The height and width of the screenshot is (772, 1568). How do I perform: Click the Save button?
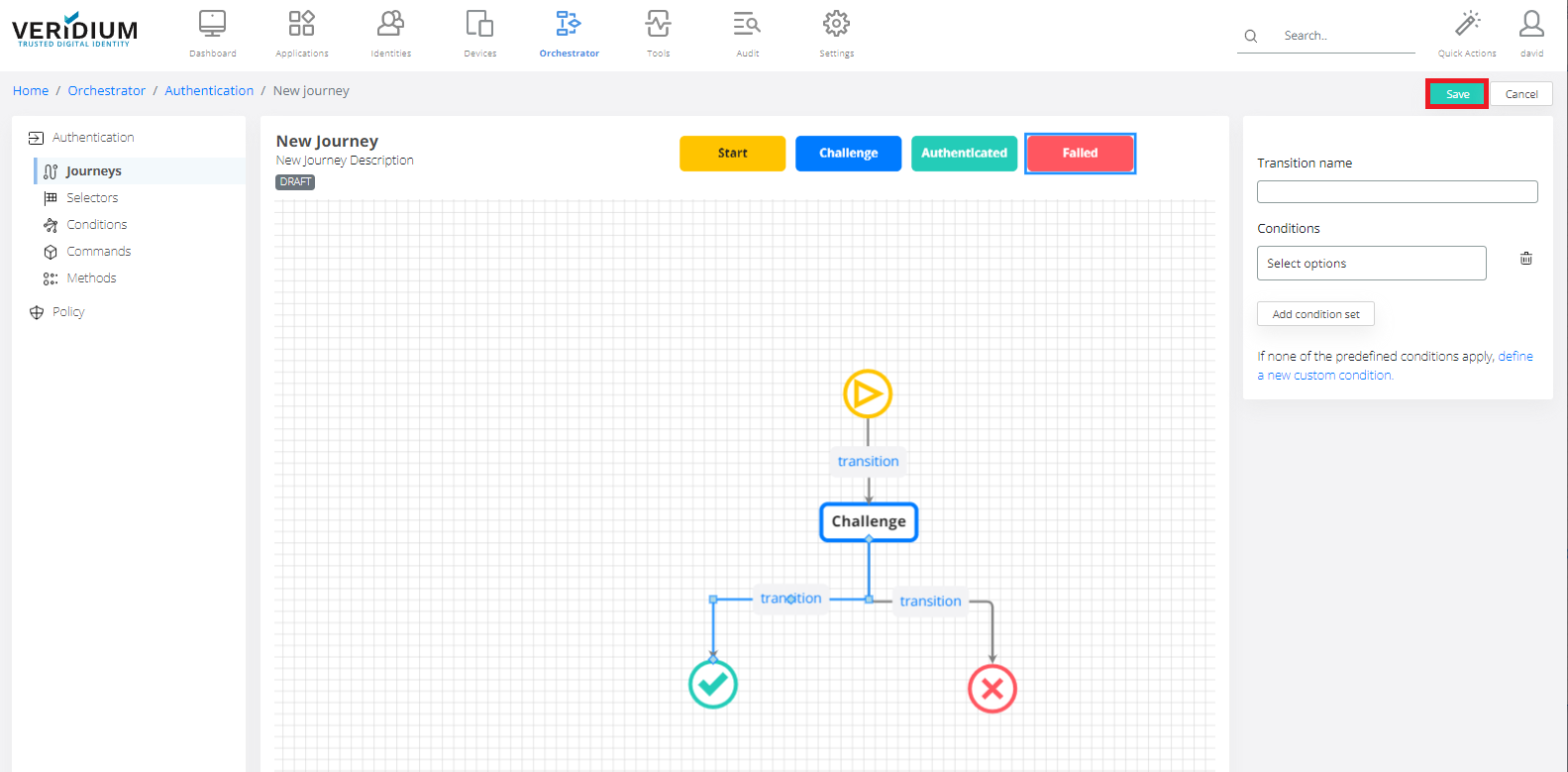[x=1457, y=94]
